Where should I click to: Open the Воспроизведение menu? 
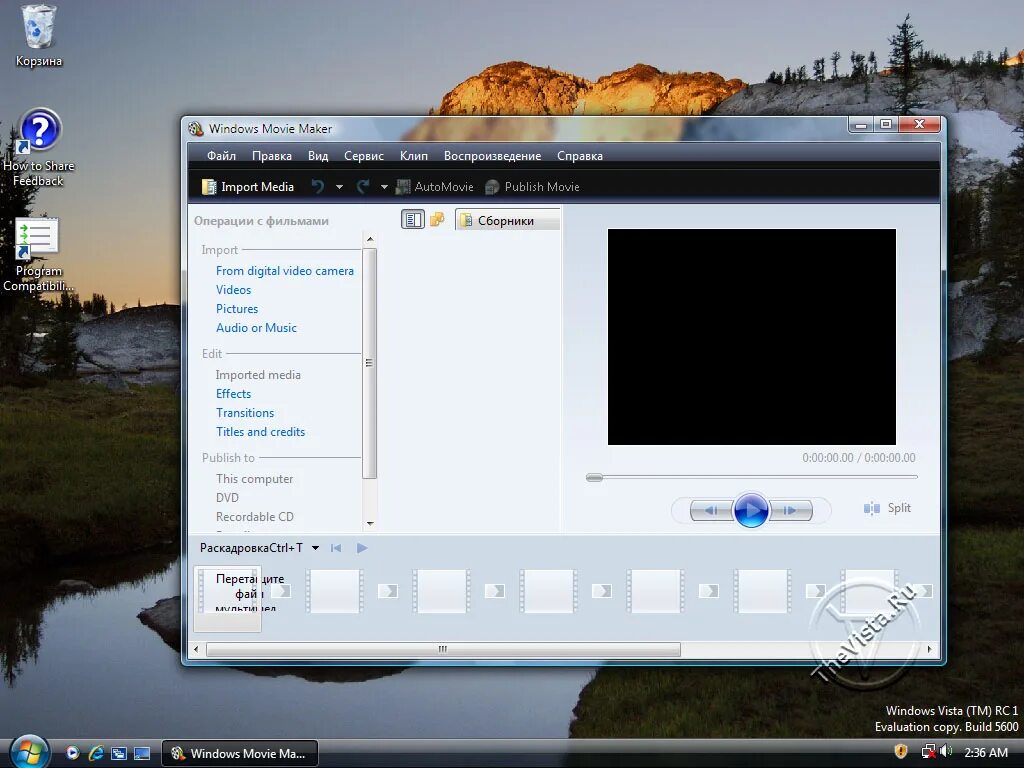492,155
